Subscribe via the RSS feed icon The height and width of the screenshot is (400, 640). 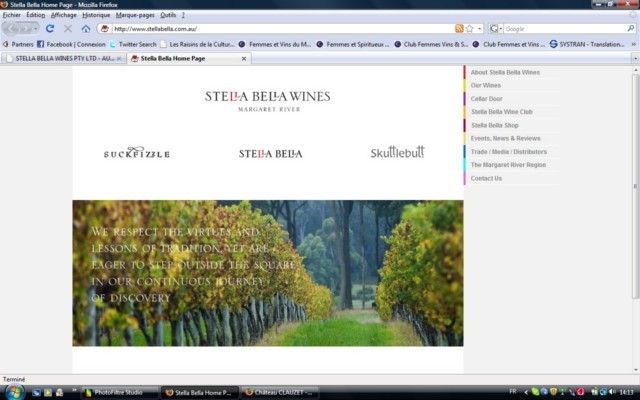coord(459,29)
